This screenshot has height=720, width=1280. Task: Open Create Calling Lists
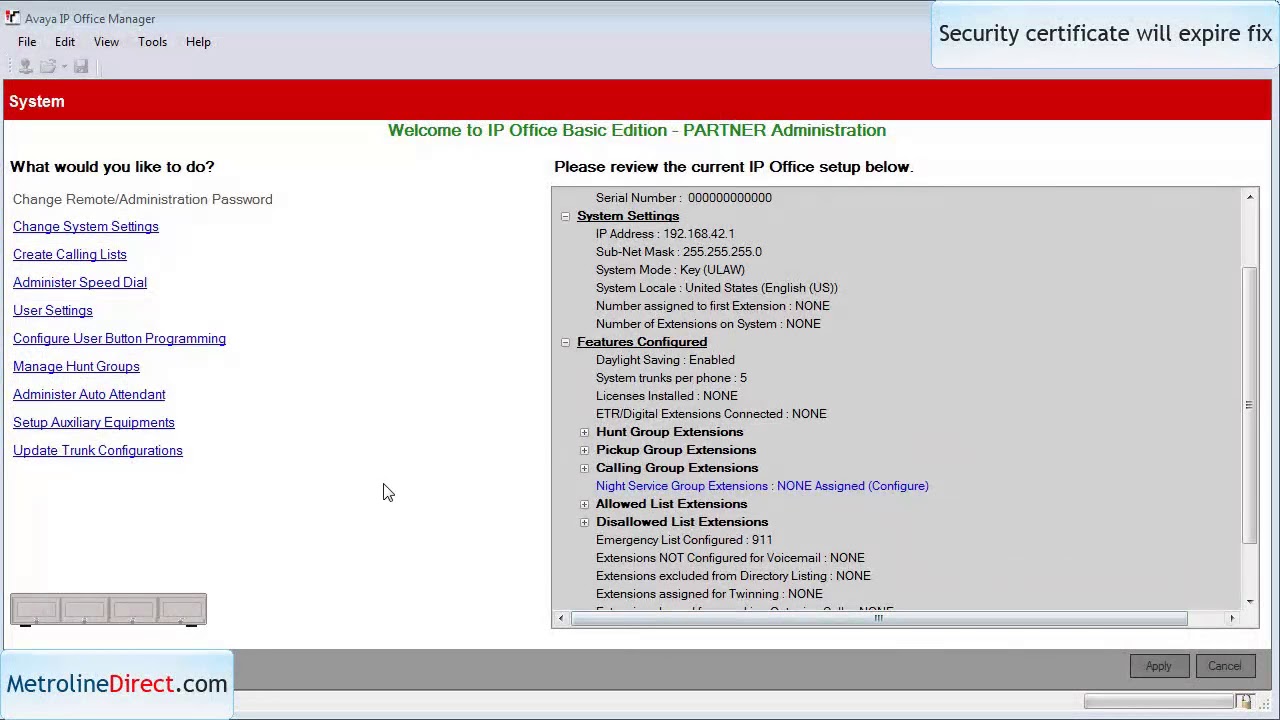tap(70, 255)
